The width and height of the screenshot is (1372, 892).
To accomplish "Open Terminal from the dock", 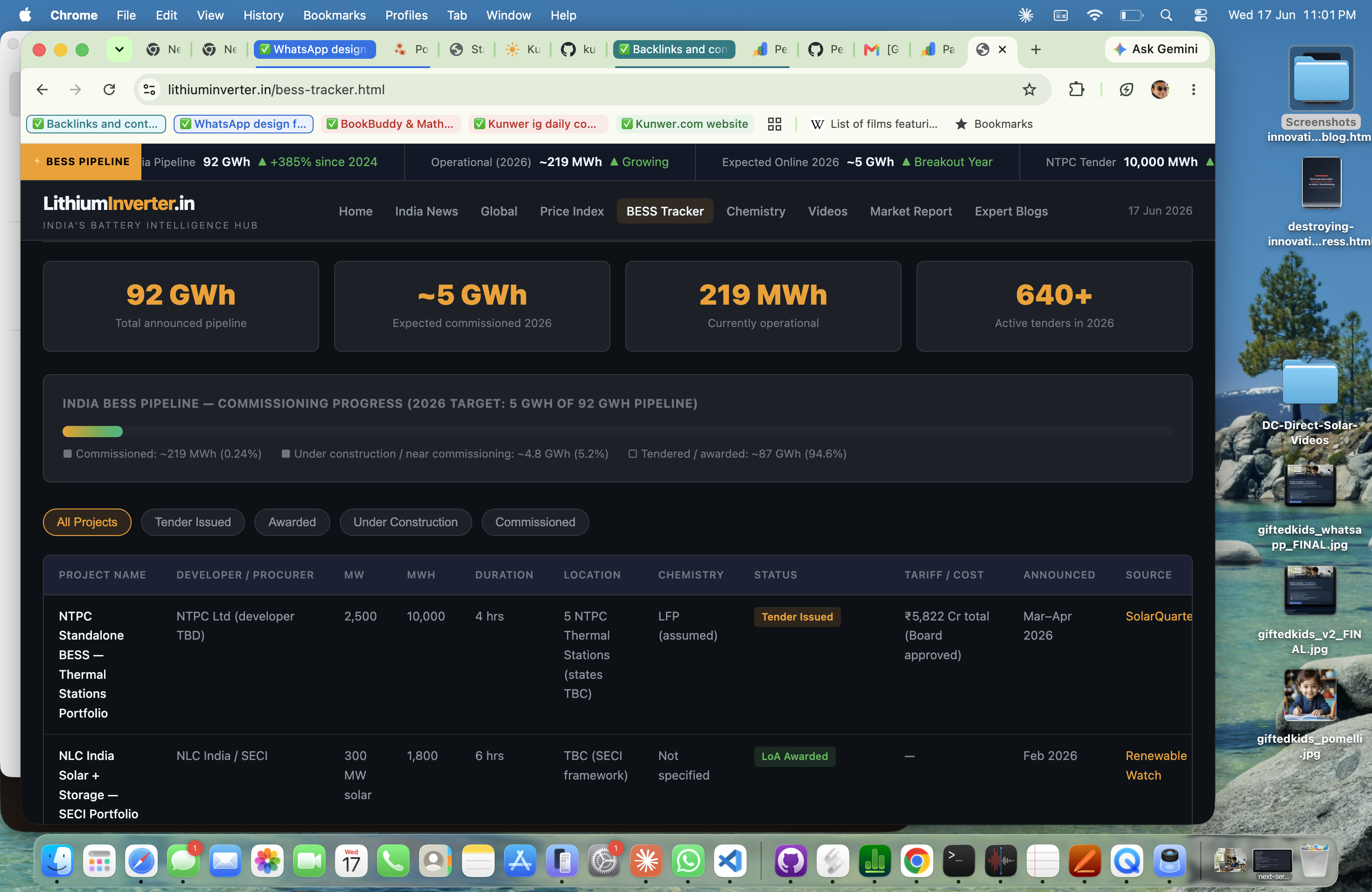I will 958,861.
